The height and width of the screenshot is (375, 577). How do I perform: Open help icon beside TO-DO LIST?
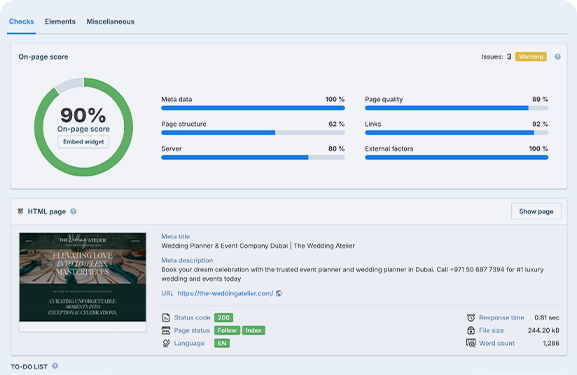tap(55, 366)
